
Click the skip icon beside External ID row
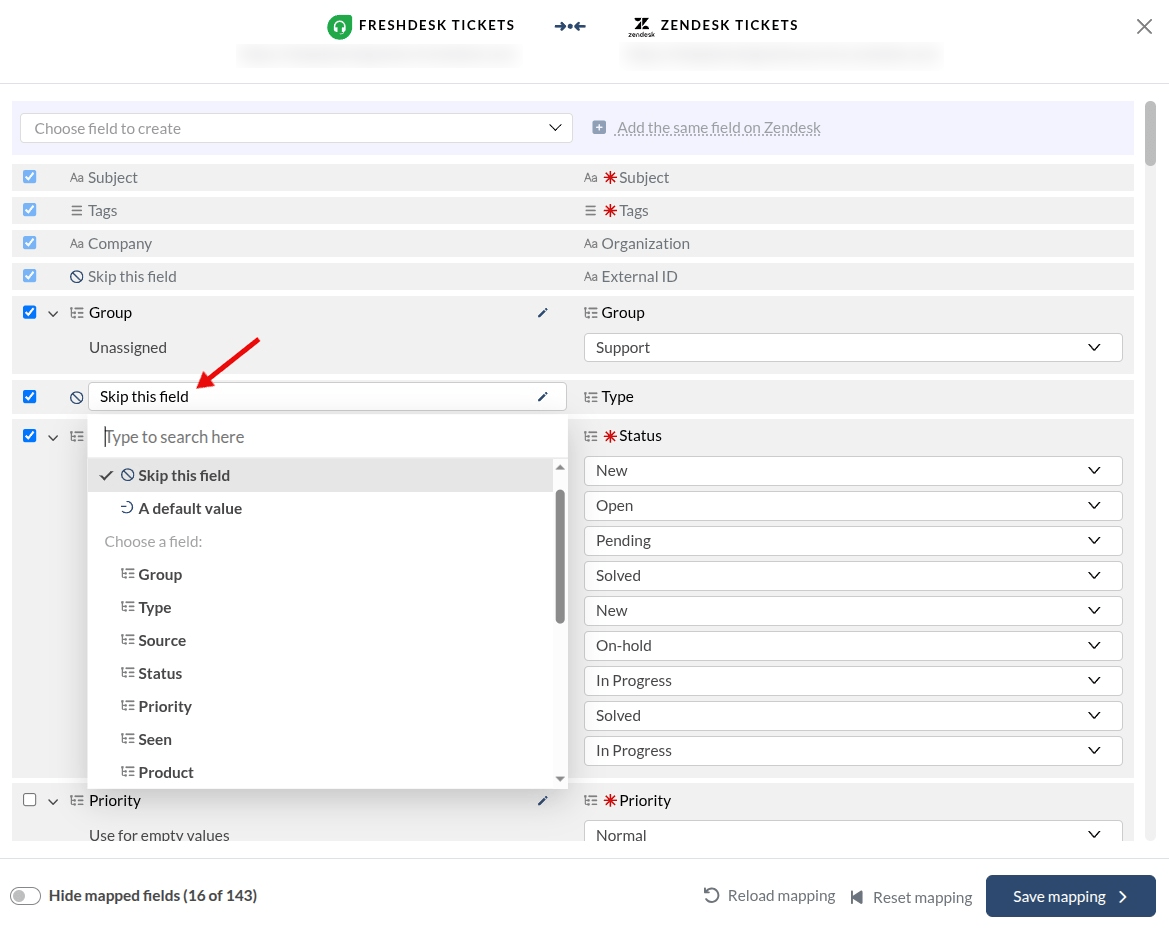click(x=76, y=277)
